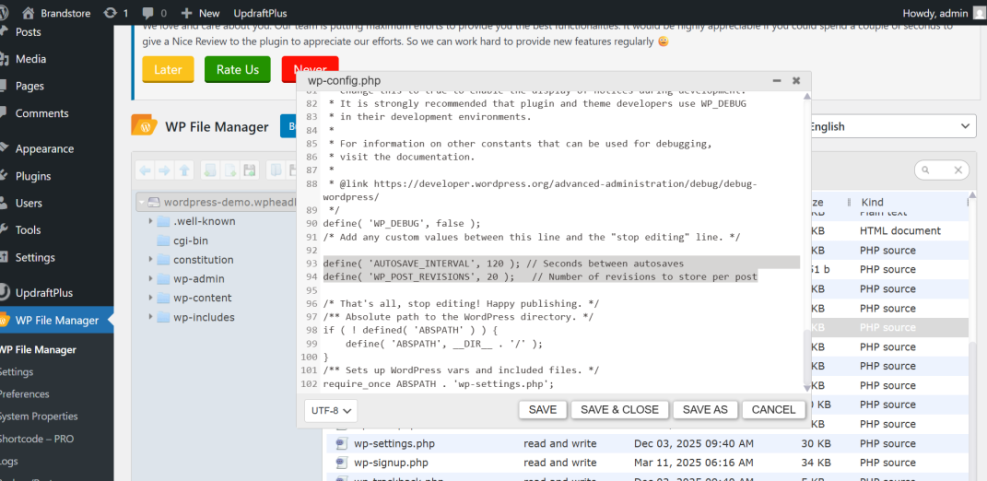Open the Plugins sidebar menu
Image resolution: width=987 pixels, height=481 pixels.
click(x=33, y=176)
